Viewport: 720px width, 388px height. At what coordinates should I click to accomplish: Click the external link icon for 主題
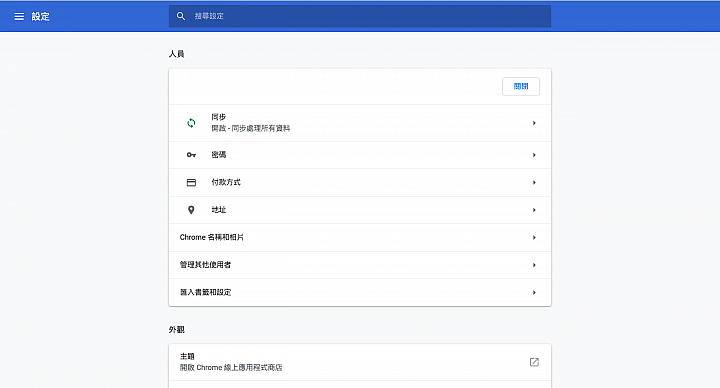coord(534,362)
